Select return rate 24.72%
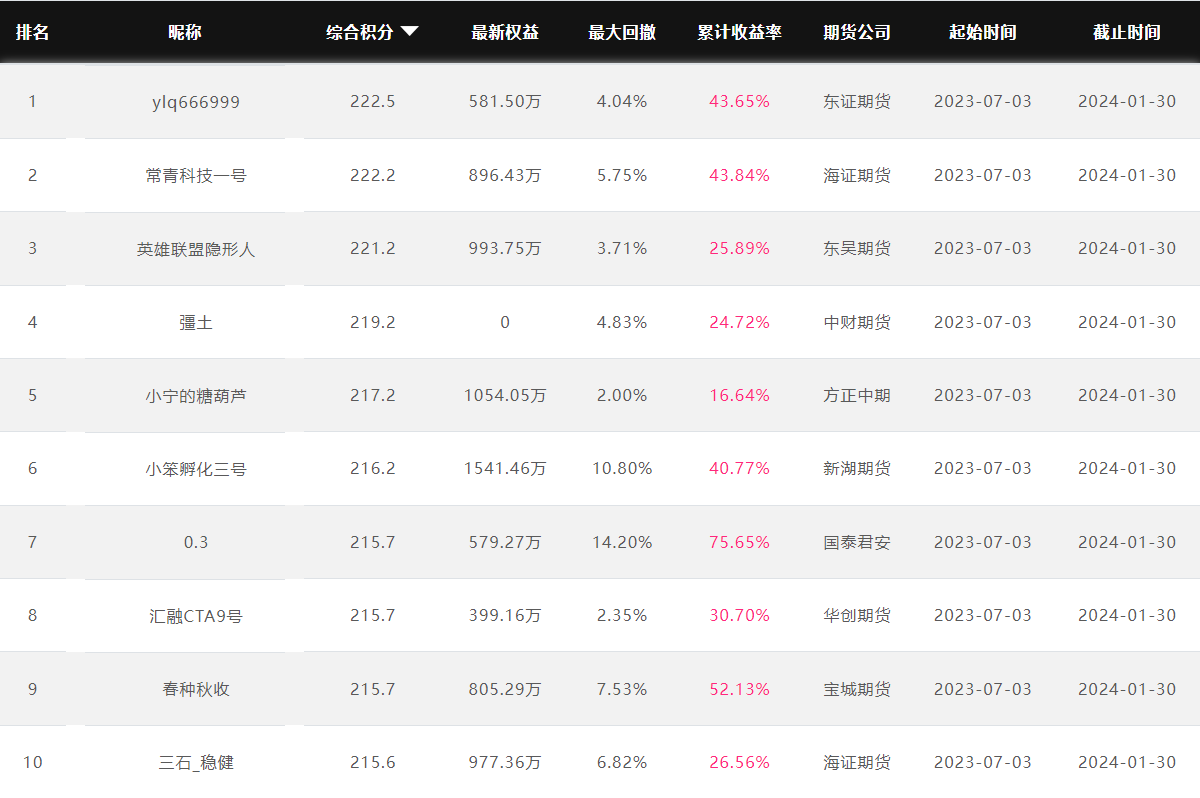The image size is (1200, 798). (740, 322)
